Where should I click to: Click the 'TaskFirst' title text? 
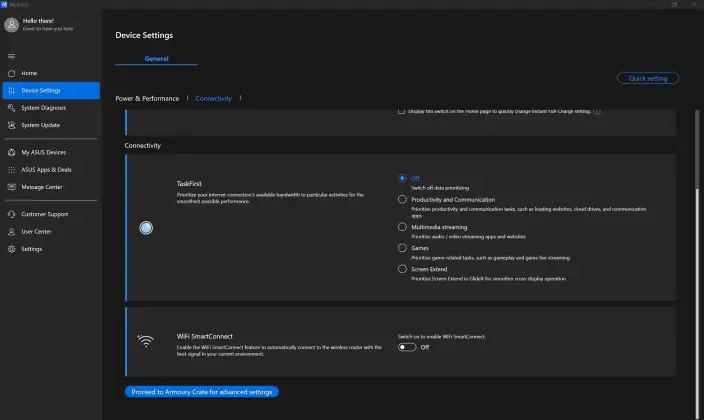point(189,184)
